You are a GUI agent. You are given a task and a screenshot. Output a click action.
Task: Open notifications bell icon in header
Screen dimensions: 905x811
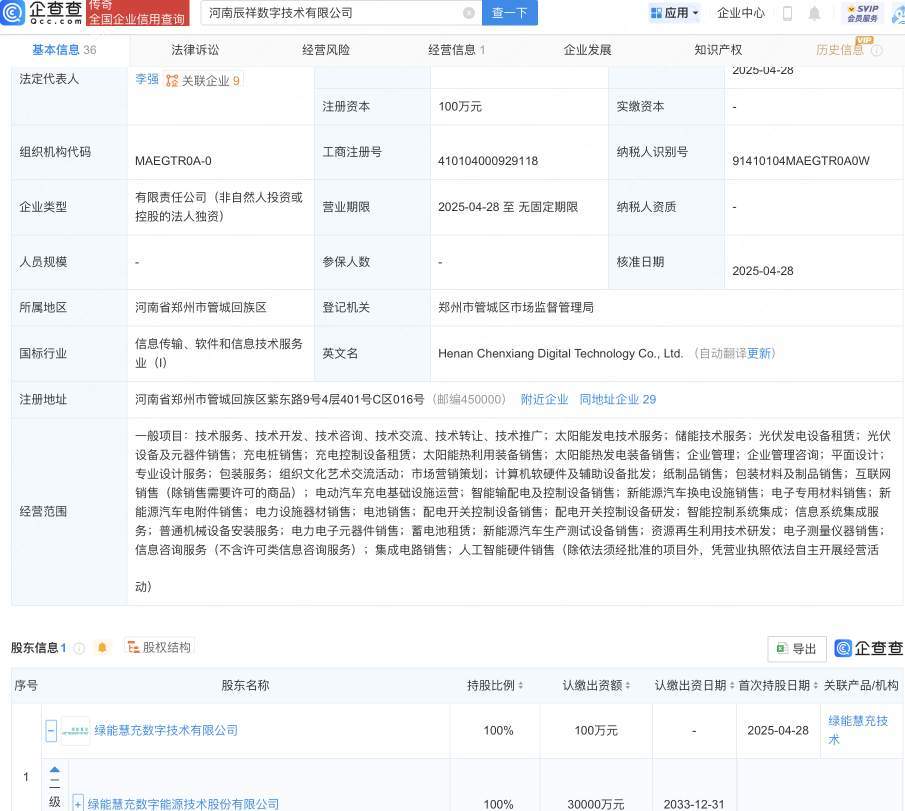pyautogui.click(x=814, y=13)
